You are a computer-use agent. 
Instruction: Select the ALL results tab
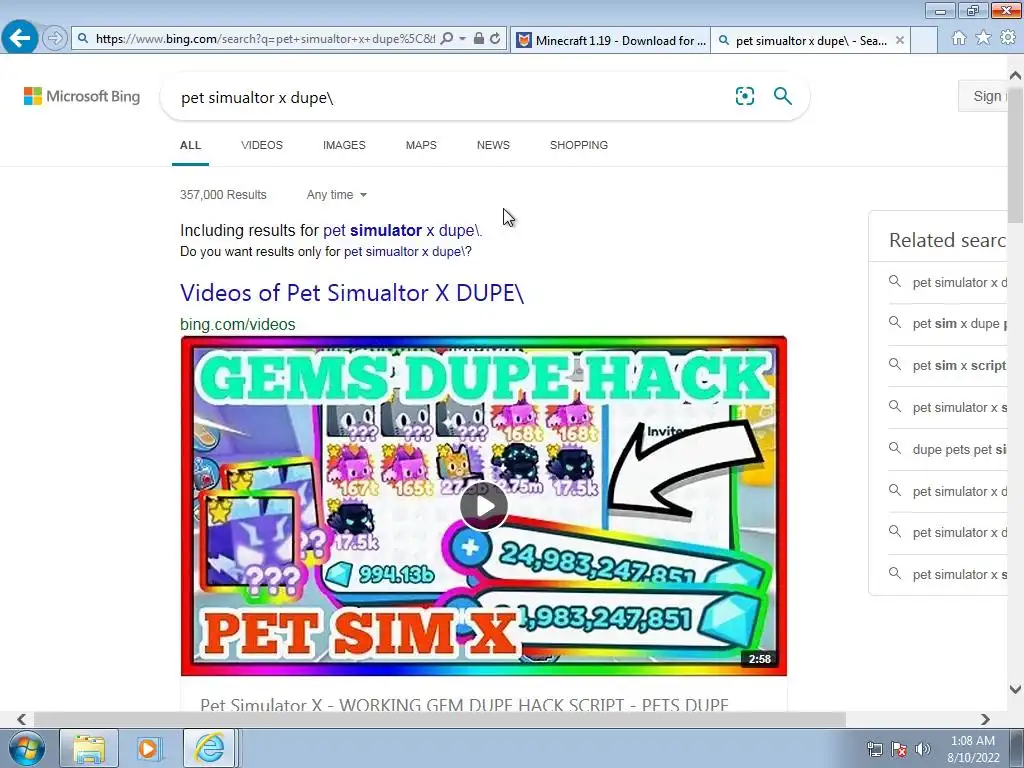(x=190, y=145)
